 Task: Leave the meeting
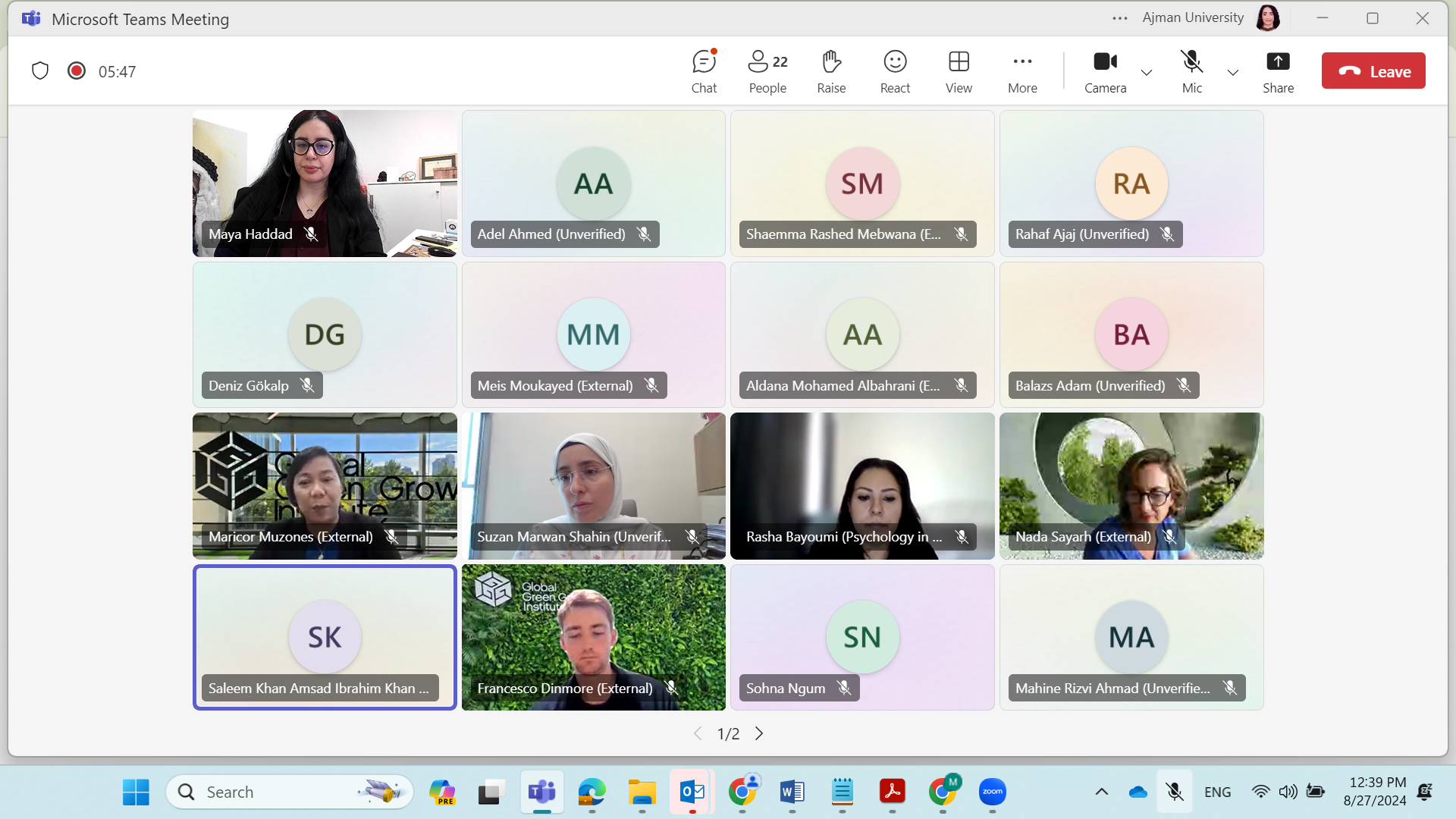[1373, 71]
